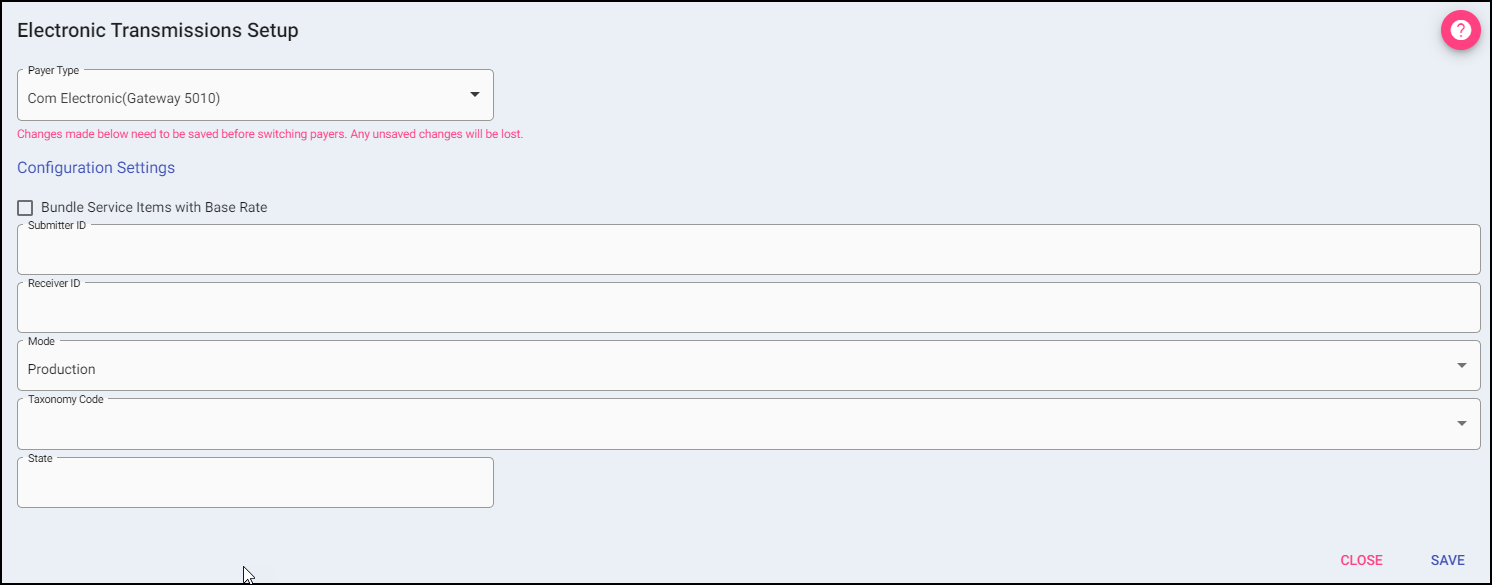Save the transmission setup with SAVE
The height and width of the screenshot is (585, 1492).
point(1447,560)
